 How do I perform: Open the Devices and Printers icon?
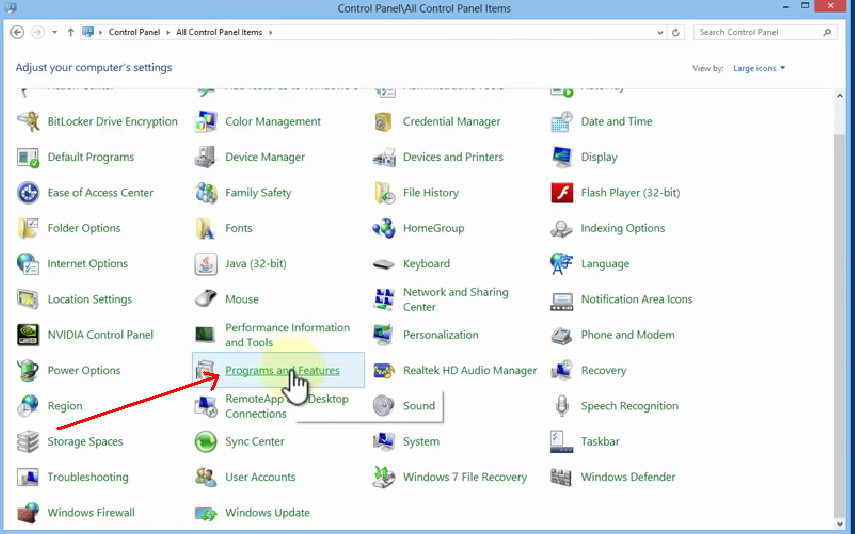383,157
